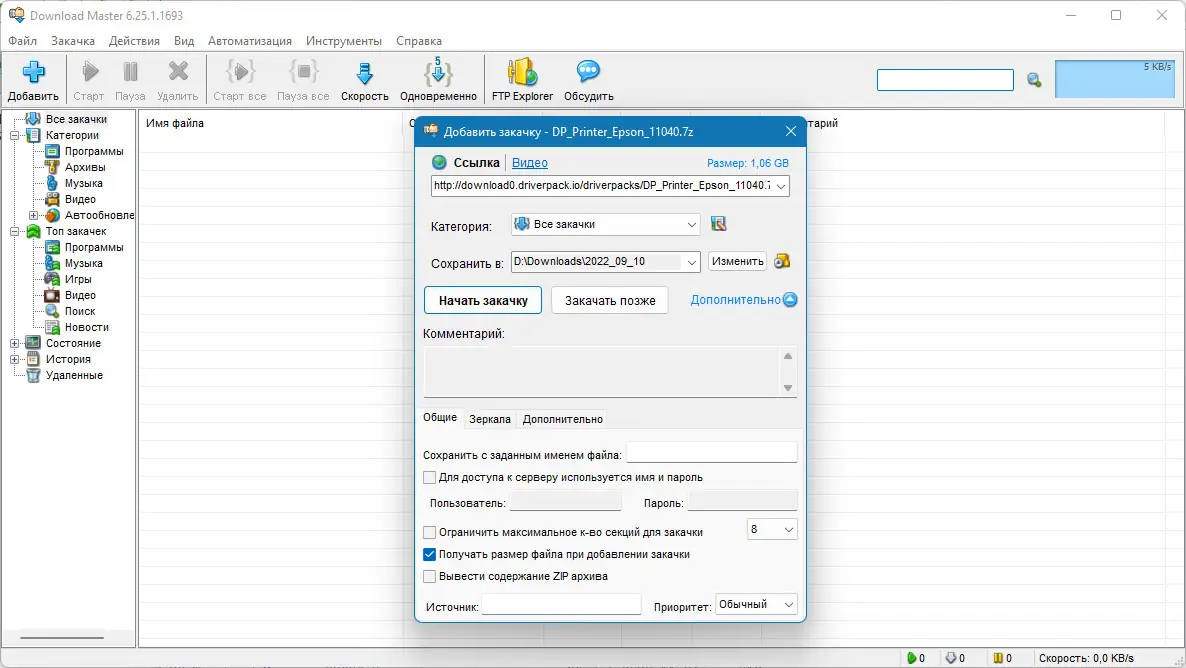Expand the История tree node
The width and height of the screenshot is (1186, 668).
[14, 359]
